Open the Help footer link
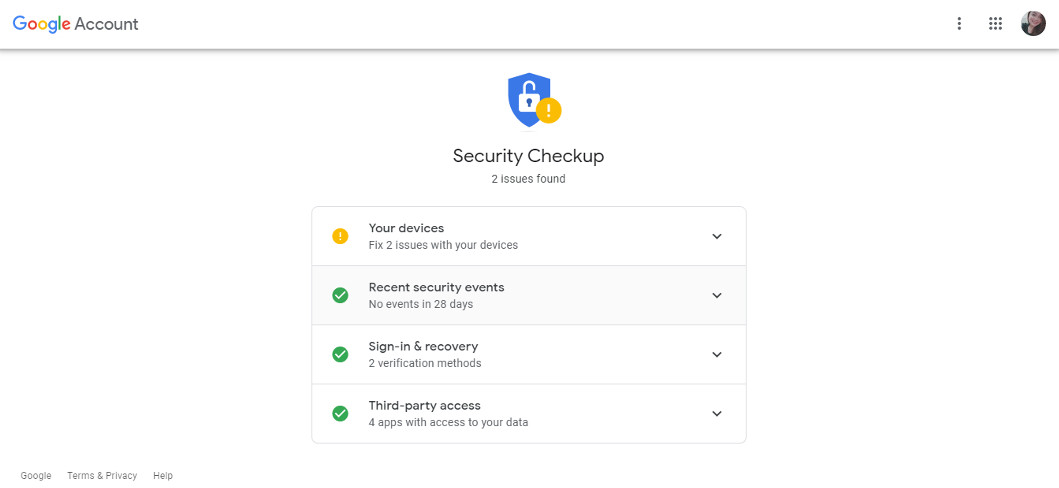 coord(163,476)
